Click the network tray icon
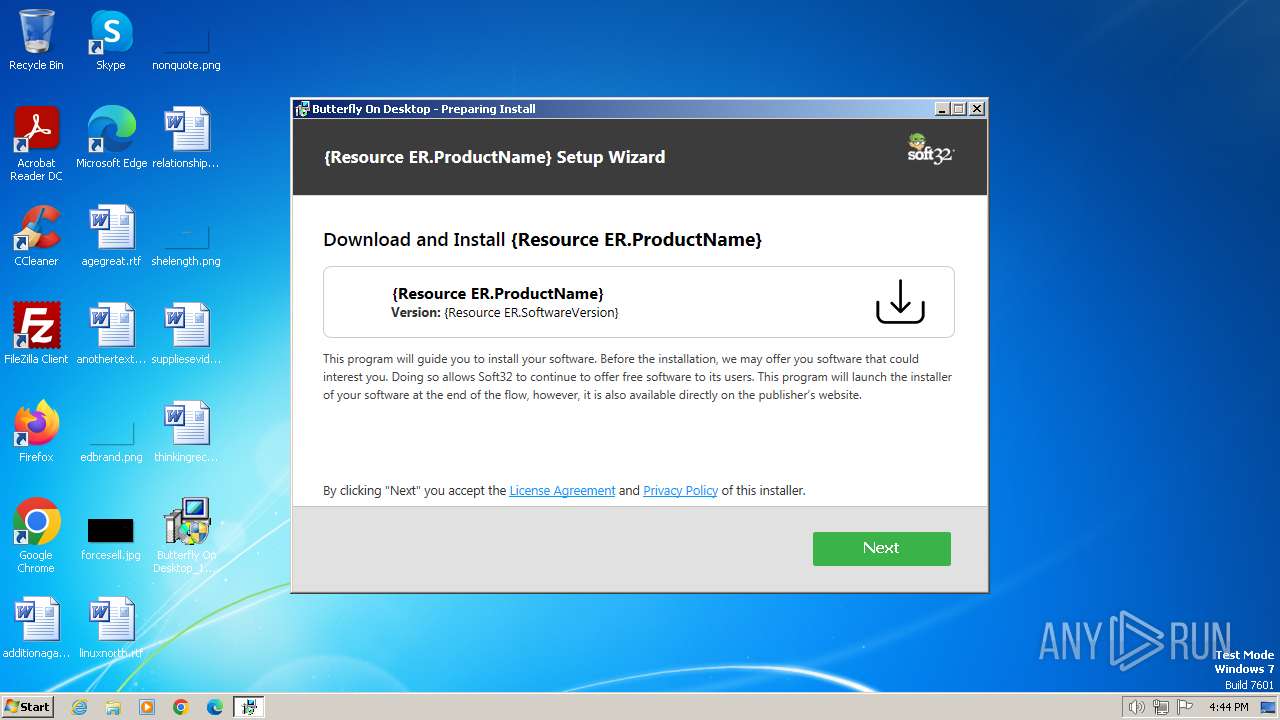Screen dimensions: 1280x720 pos(1161,707)
